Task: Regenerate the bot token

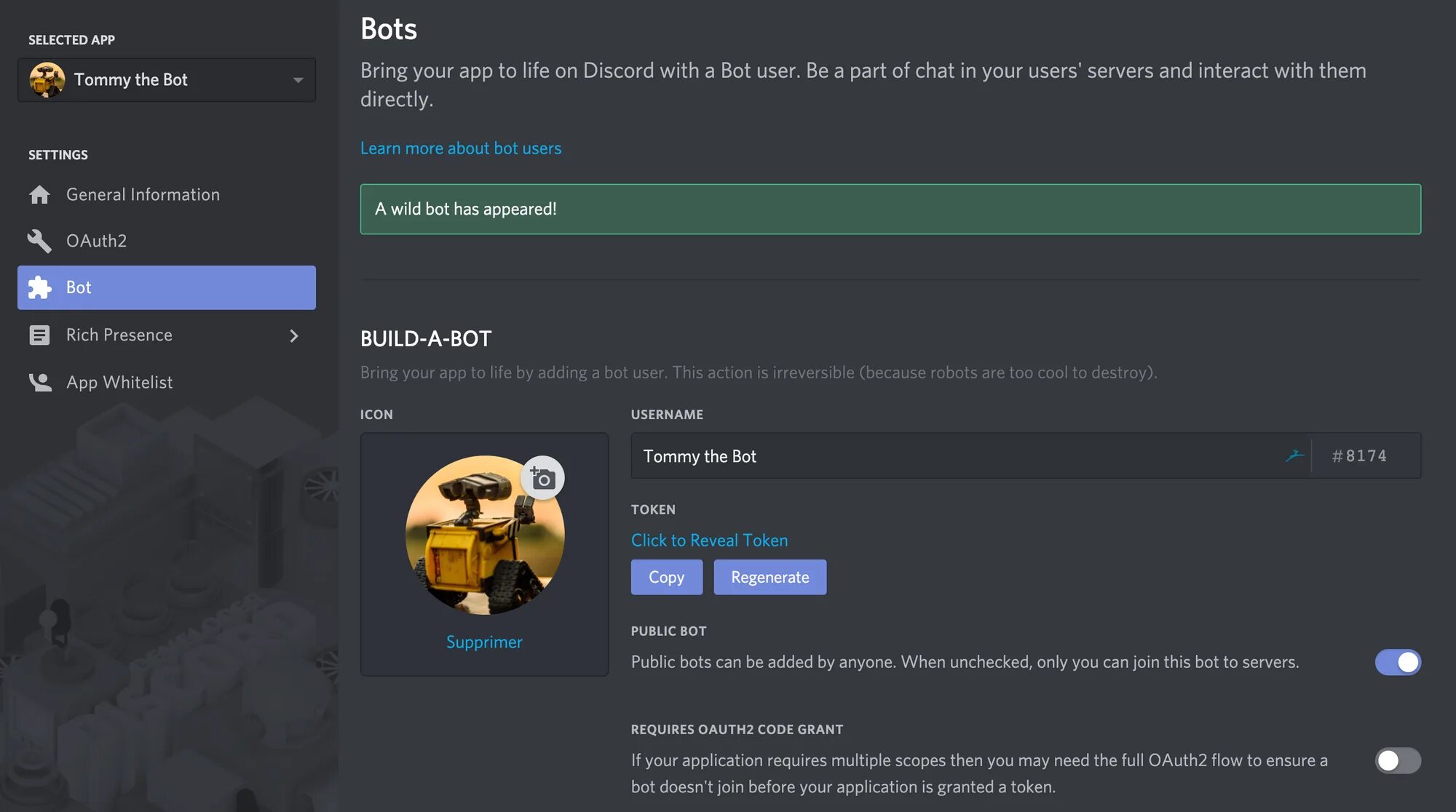Action: pyautogui.click(x=769, y=577)
